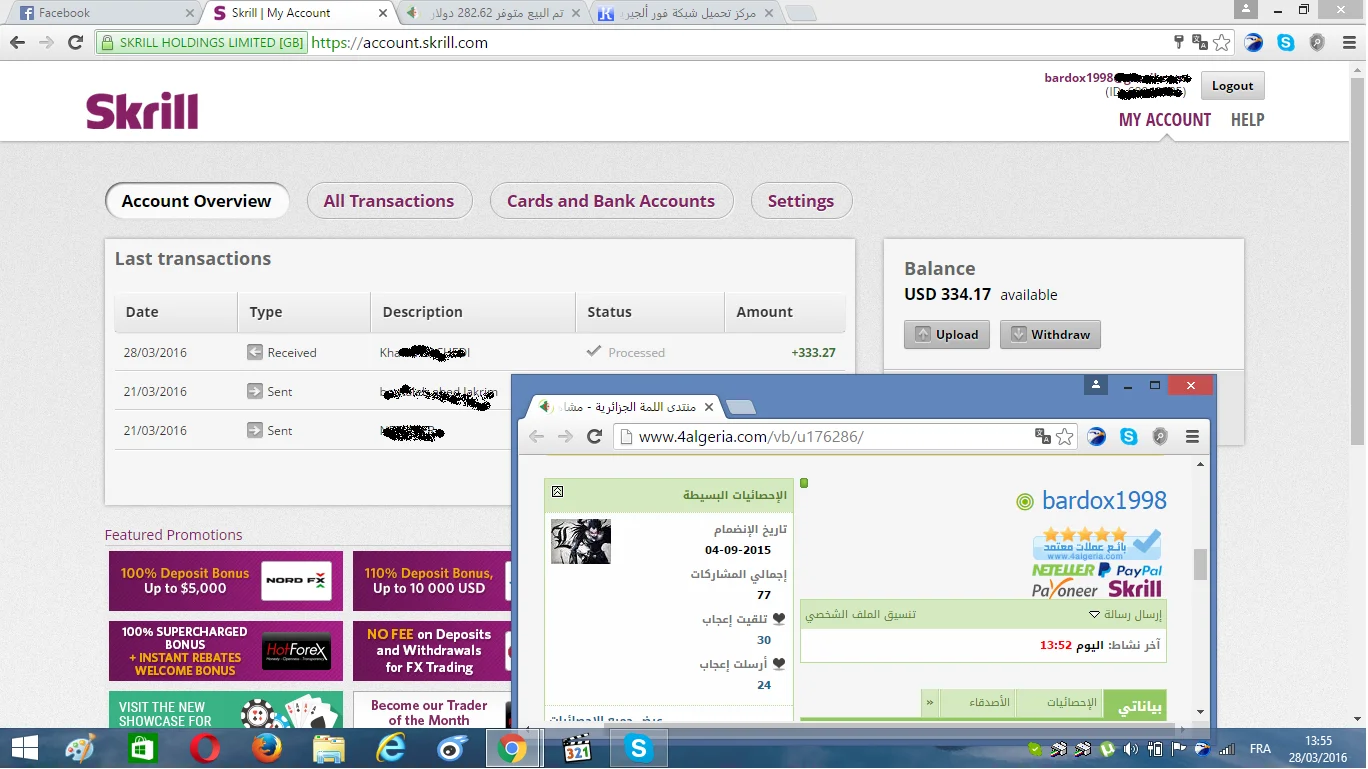
Task: Log out using the Logout button
Action: (x=1232, y=86)
